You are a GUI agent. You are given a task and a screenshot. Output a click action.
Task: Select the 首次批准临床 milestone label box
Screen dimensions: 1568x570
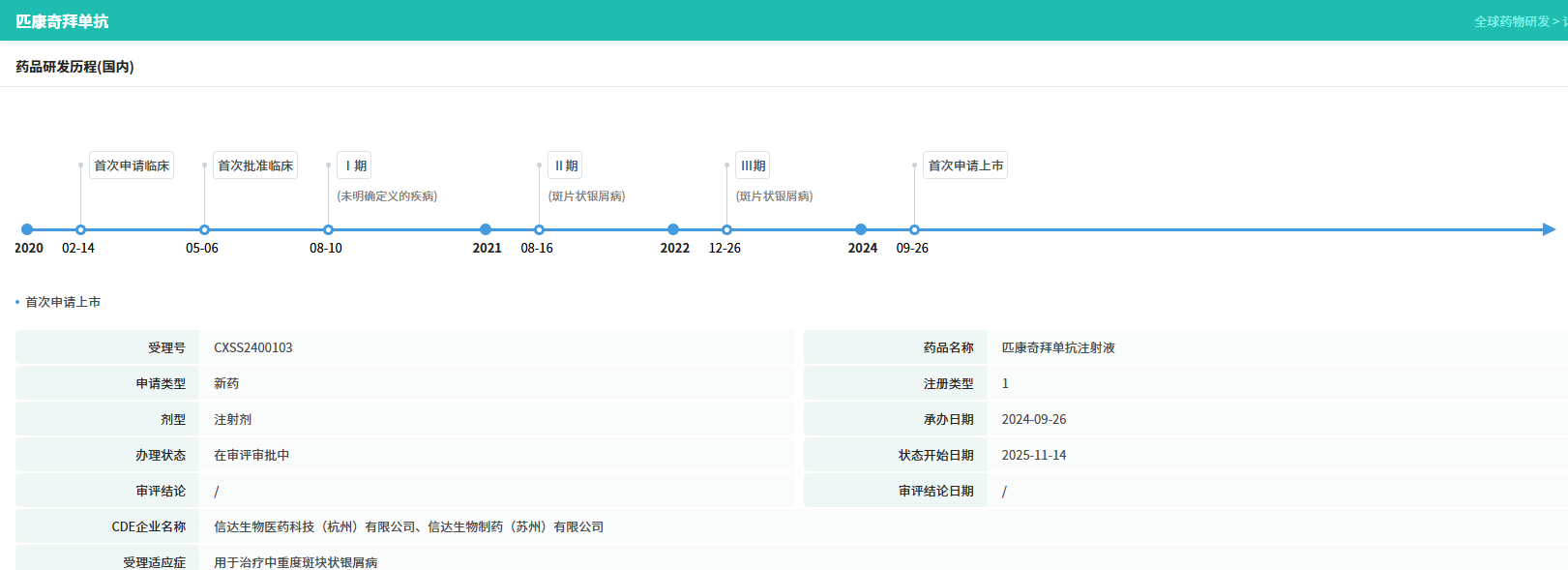click(255, 165)
